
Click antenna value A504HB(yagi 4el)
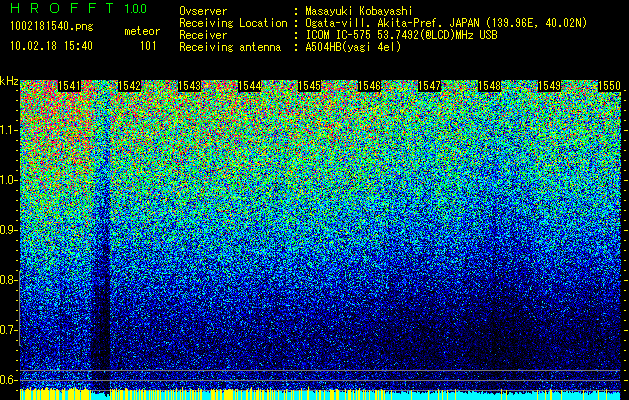coord(353,47)
